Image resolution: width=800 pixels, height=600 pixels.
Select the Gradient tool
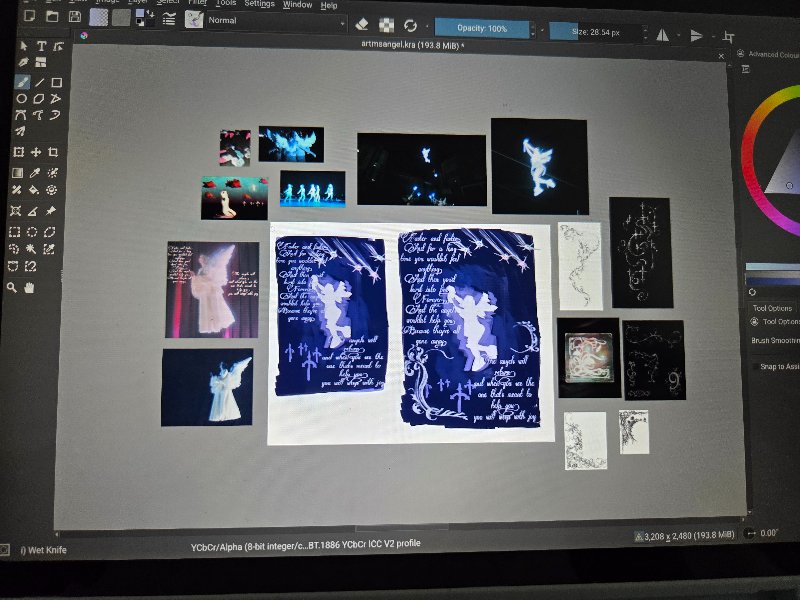[x=17, y=173]
